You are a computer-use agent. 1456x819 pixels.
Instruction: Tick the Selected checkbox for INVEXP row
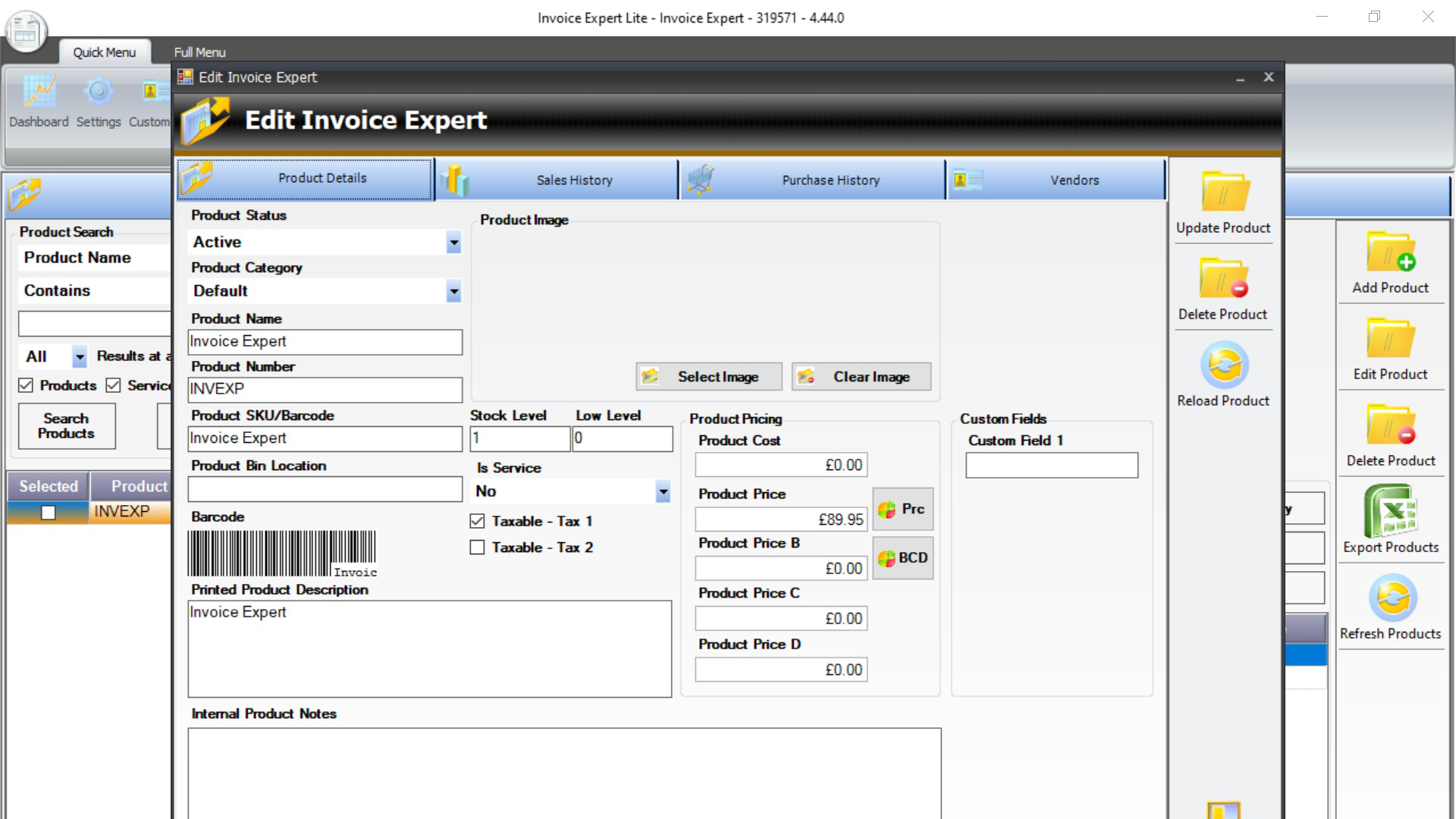click(x=49, y=513)
